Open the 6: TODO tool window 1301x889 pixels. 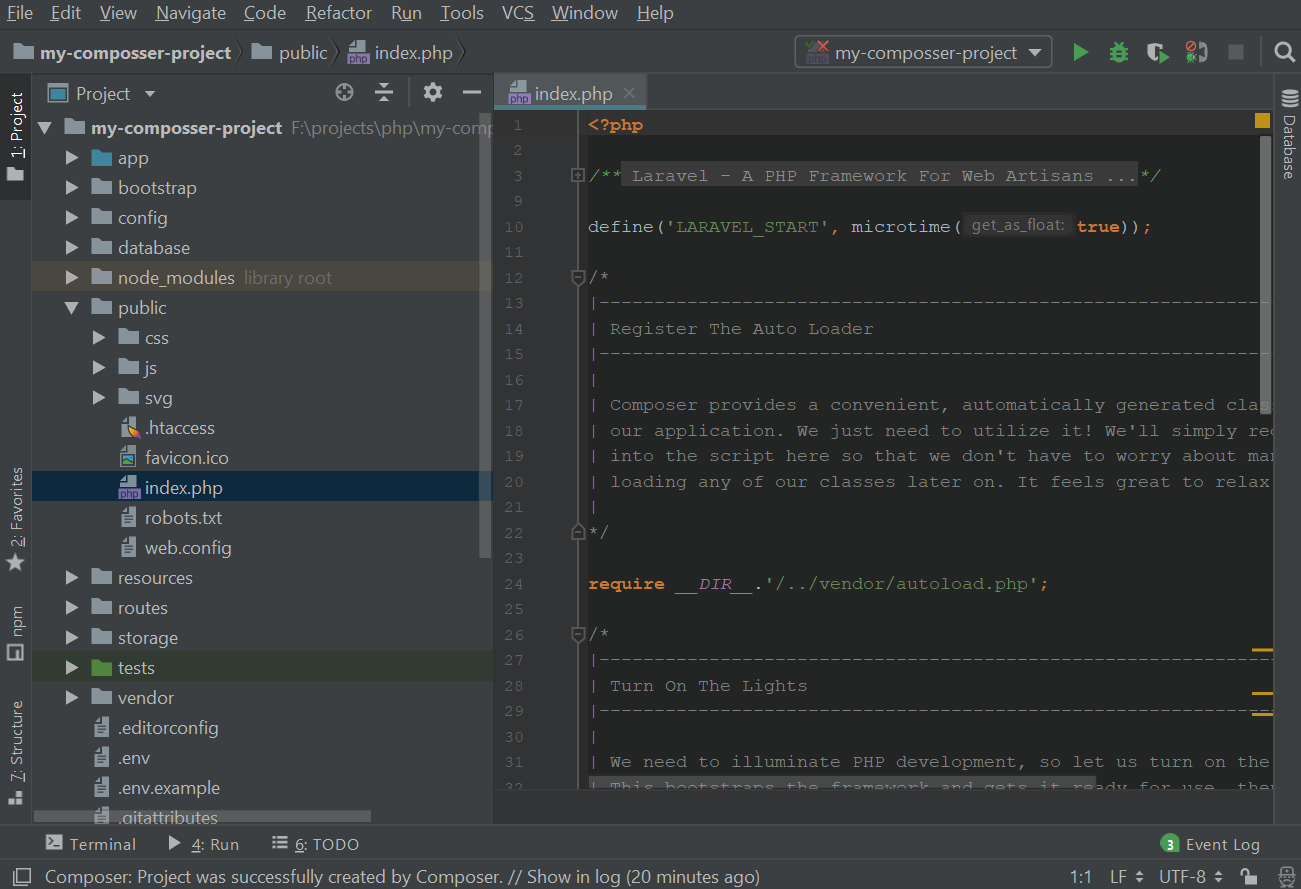tap(315, 844)
